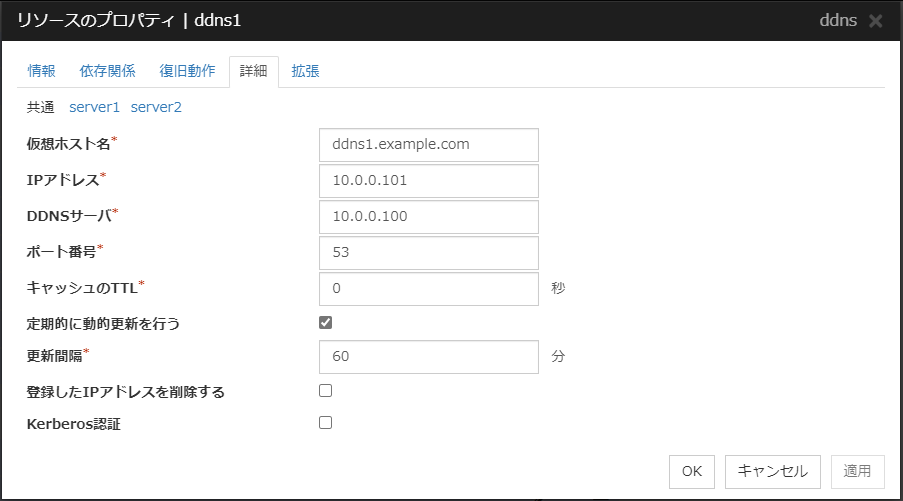Enable Kerberos認証 checkbox
This screenshot has height=501, width=903.
(325, 423)
